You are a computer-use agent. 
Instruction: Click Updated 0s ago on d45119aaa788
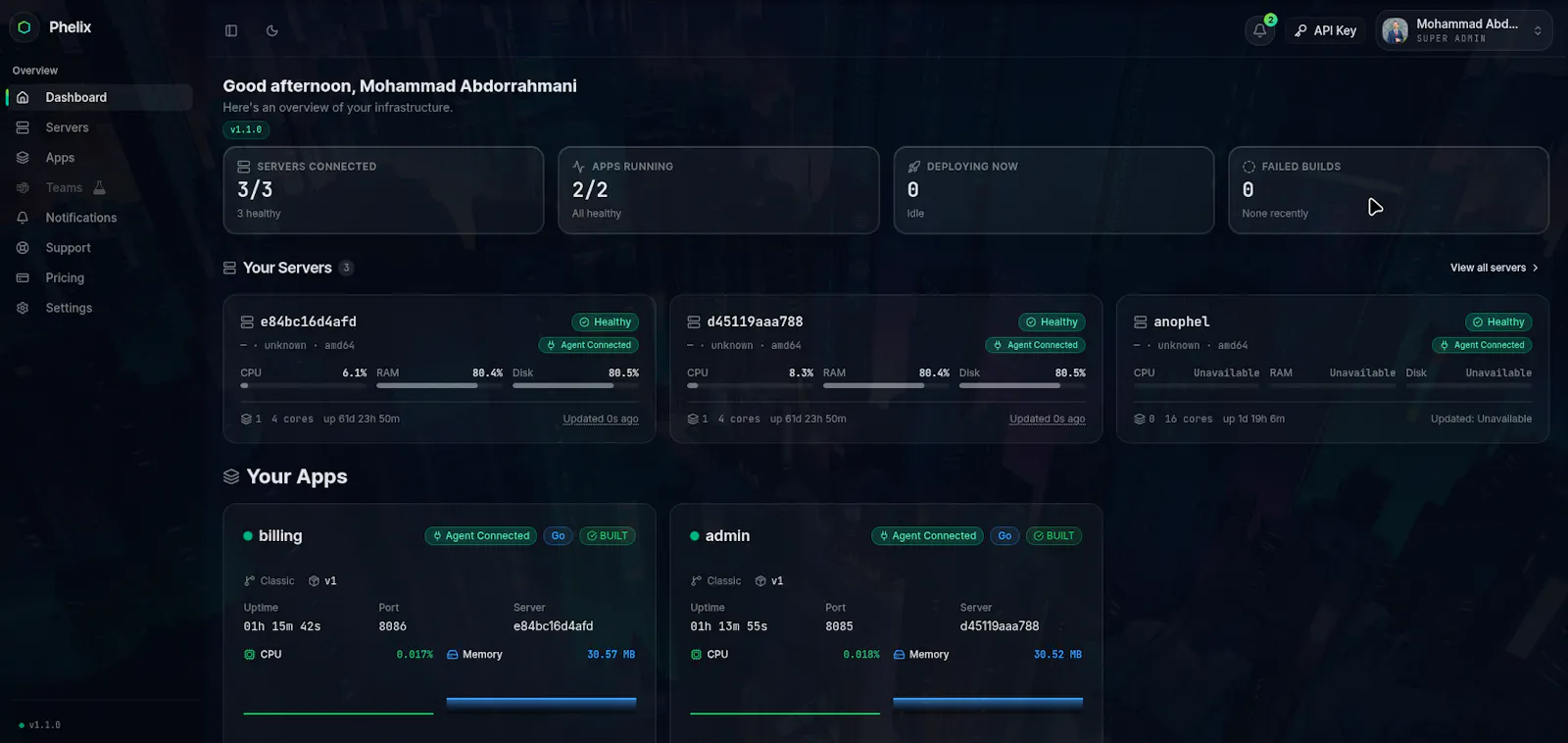click(1048, 419)
